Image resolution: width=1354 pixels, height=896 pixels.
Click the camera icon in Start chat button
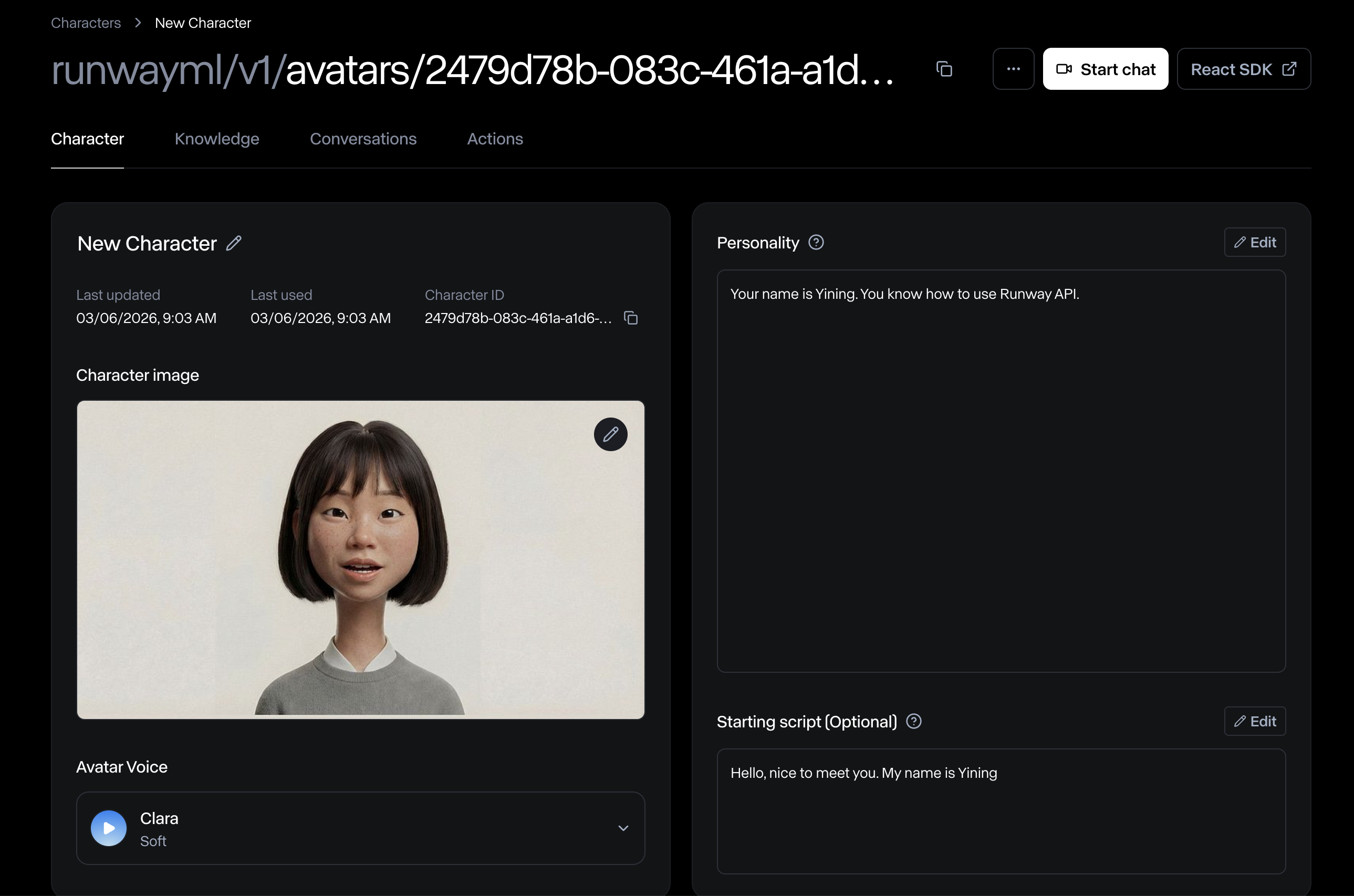coord(1064,69)
